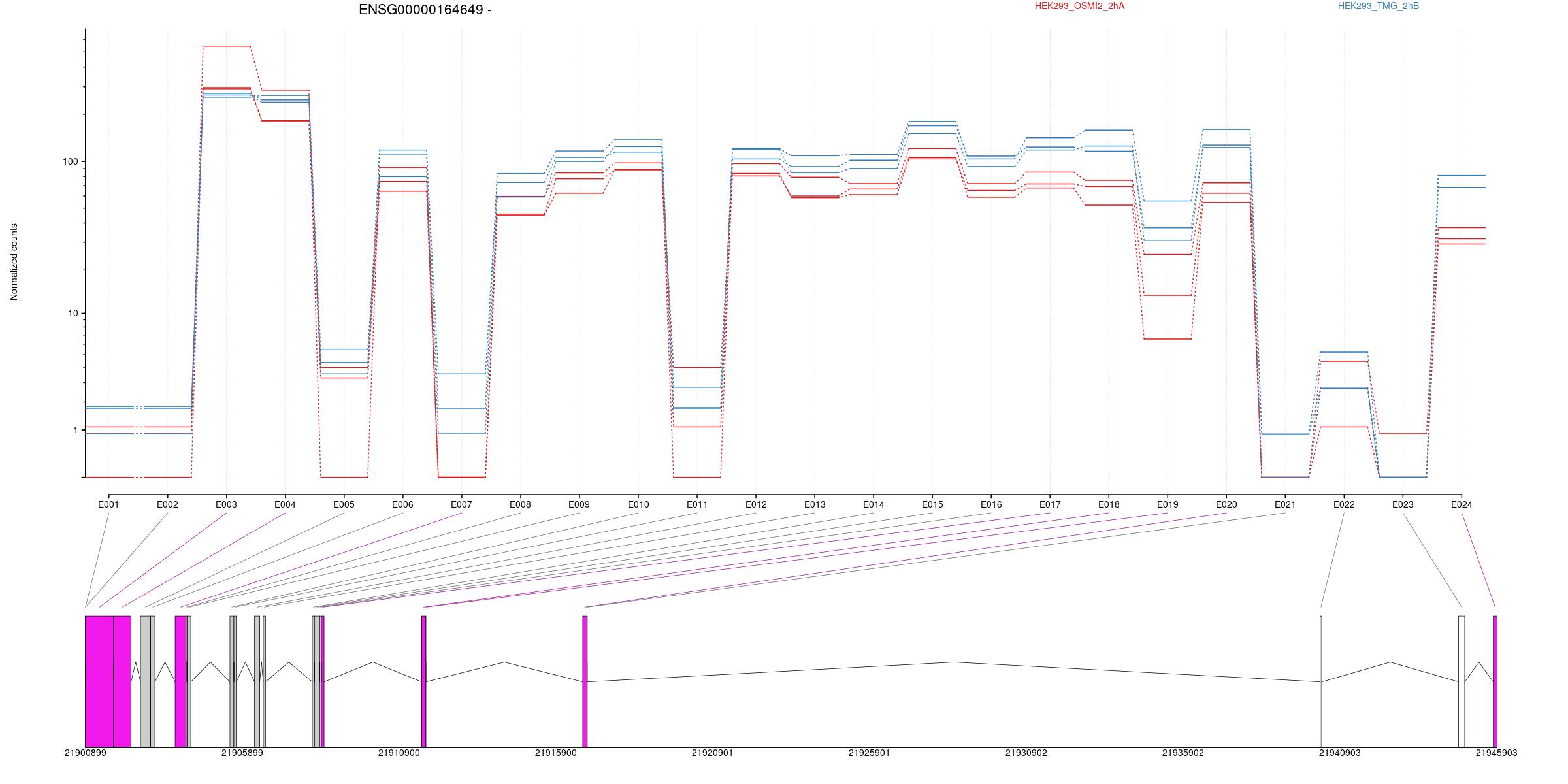Click exon label E018
The height and width of the screenshot is (784, 1568).
tap(1109, 504)
